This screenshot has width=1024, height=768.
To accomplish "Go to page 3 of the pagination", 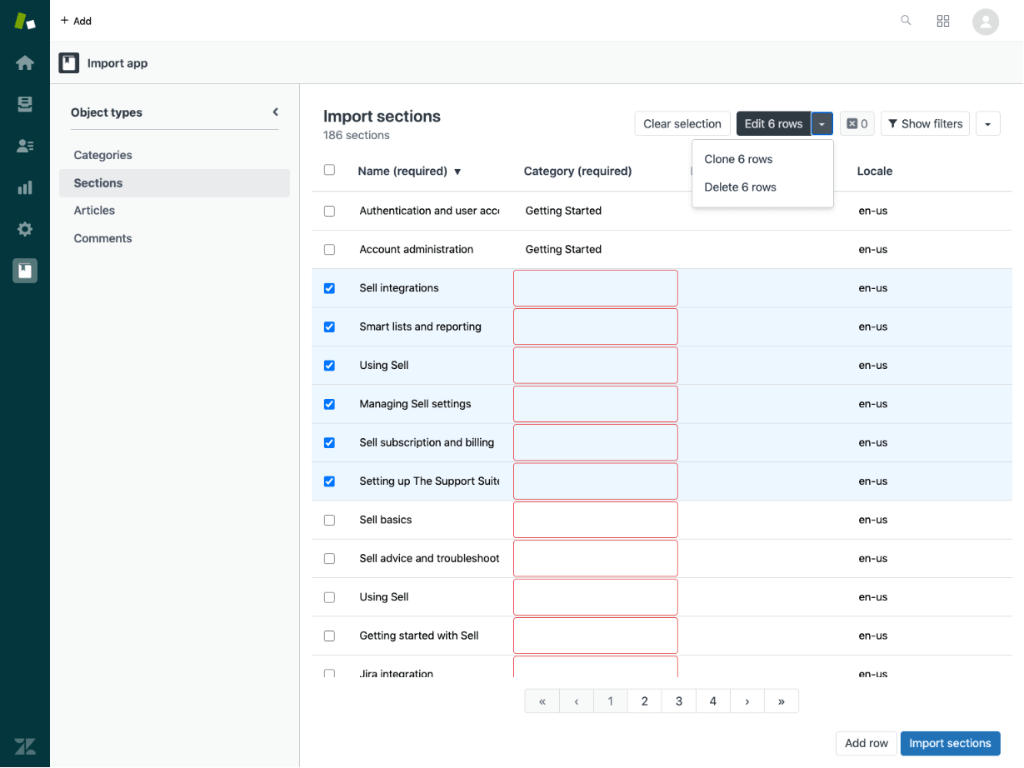I will tap(678, 700).
